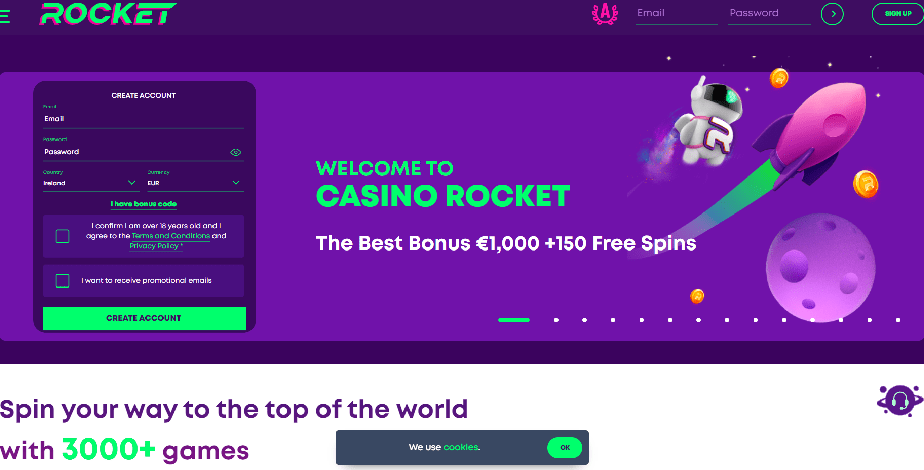Click the Rocket casino logo
The height and width of the screenshot is (470, 924).
point(108,14)
